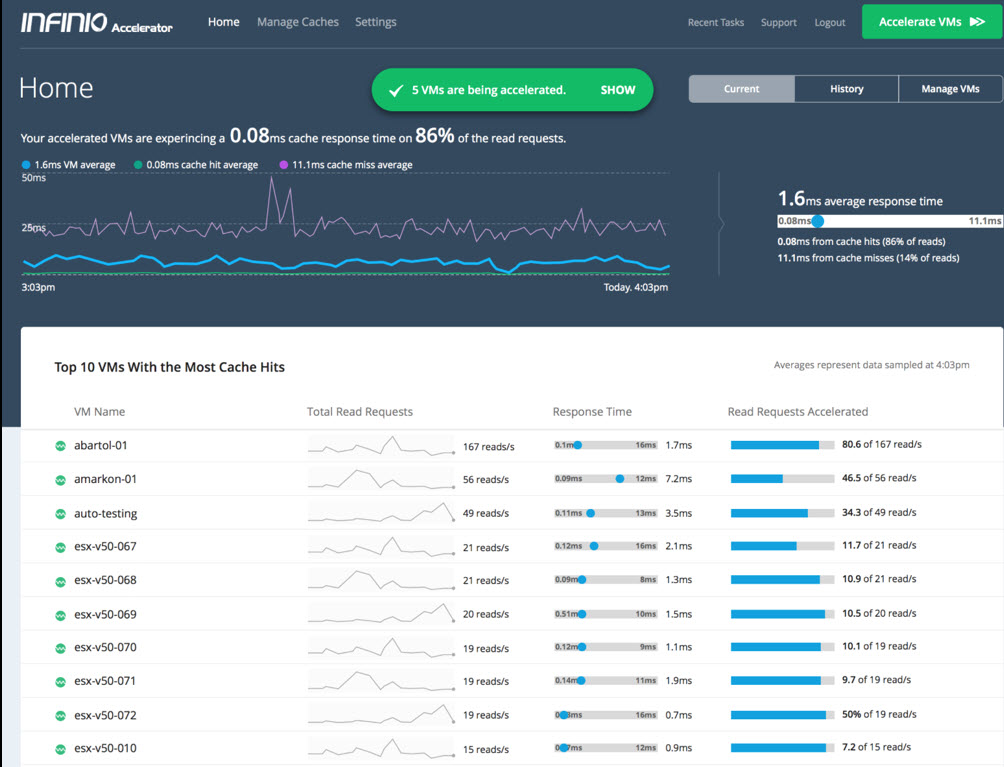Viewport: 1004px width, 767px height.
Task: Go to Settings in top navigation
Action: tap(376, 22)
